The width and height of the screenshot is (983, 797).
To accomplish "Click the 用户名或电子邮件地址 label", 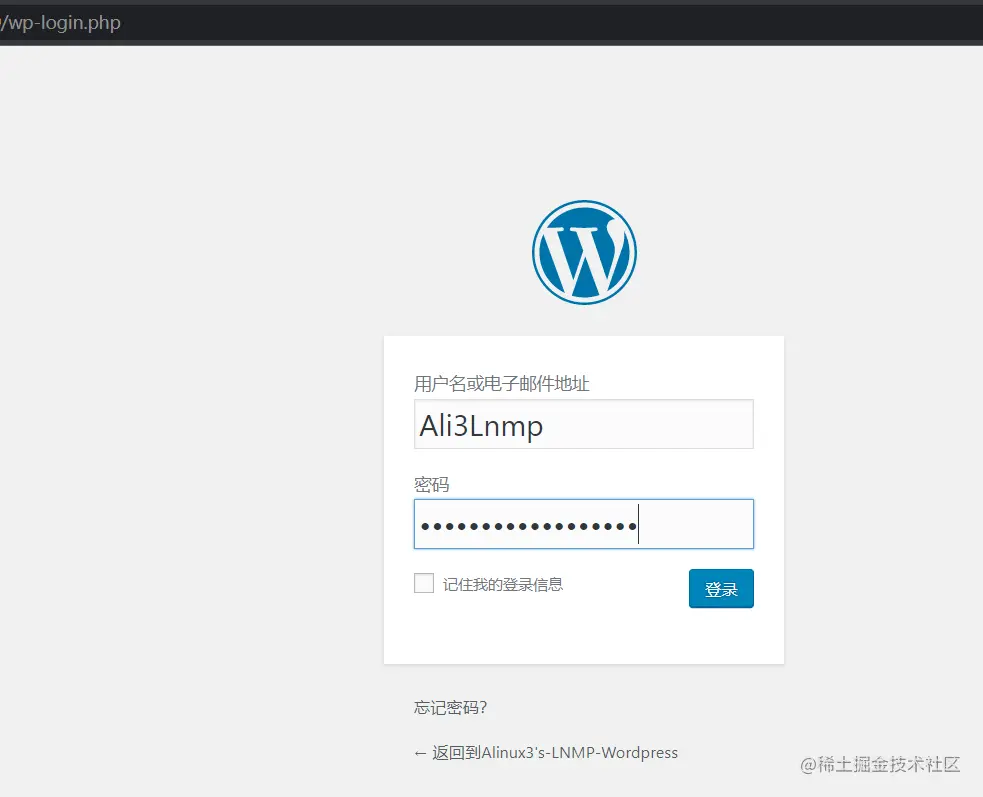I will 502,383.
